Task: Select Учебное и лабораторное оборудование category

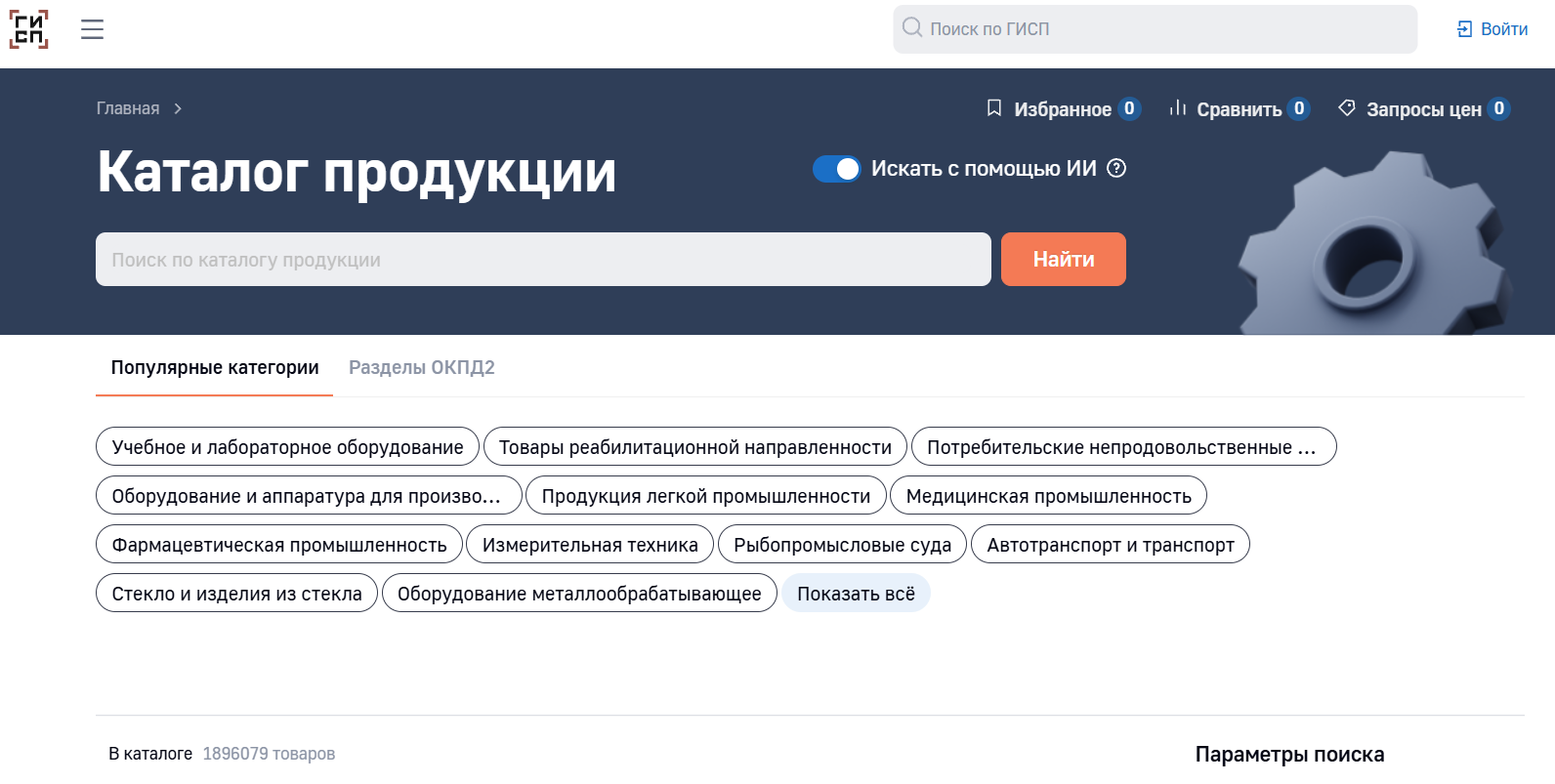Action: click(x=287, y=446)
